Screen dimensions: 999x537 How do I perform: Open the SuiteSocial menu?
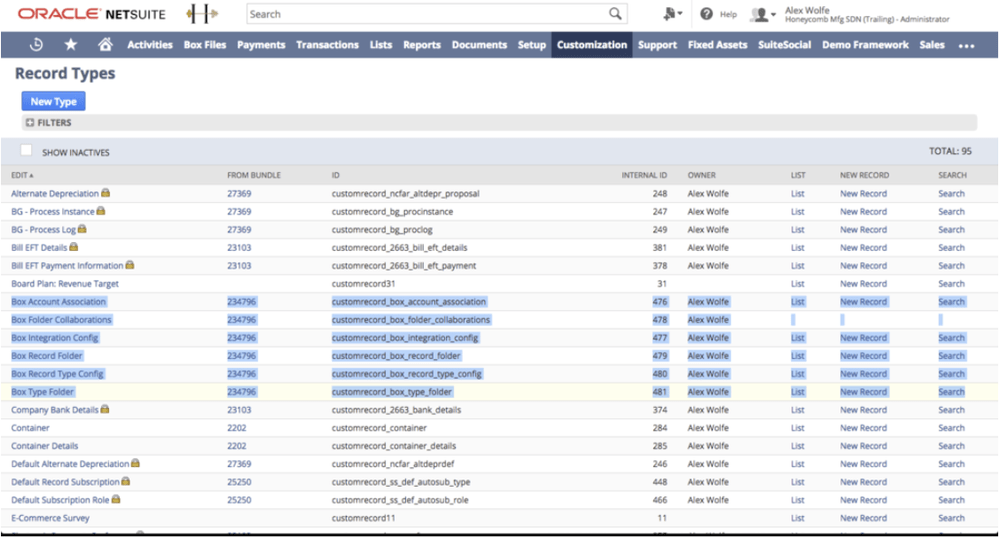pyautogui.click(x=784, y=45)
